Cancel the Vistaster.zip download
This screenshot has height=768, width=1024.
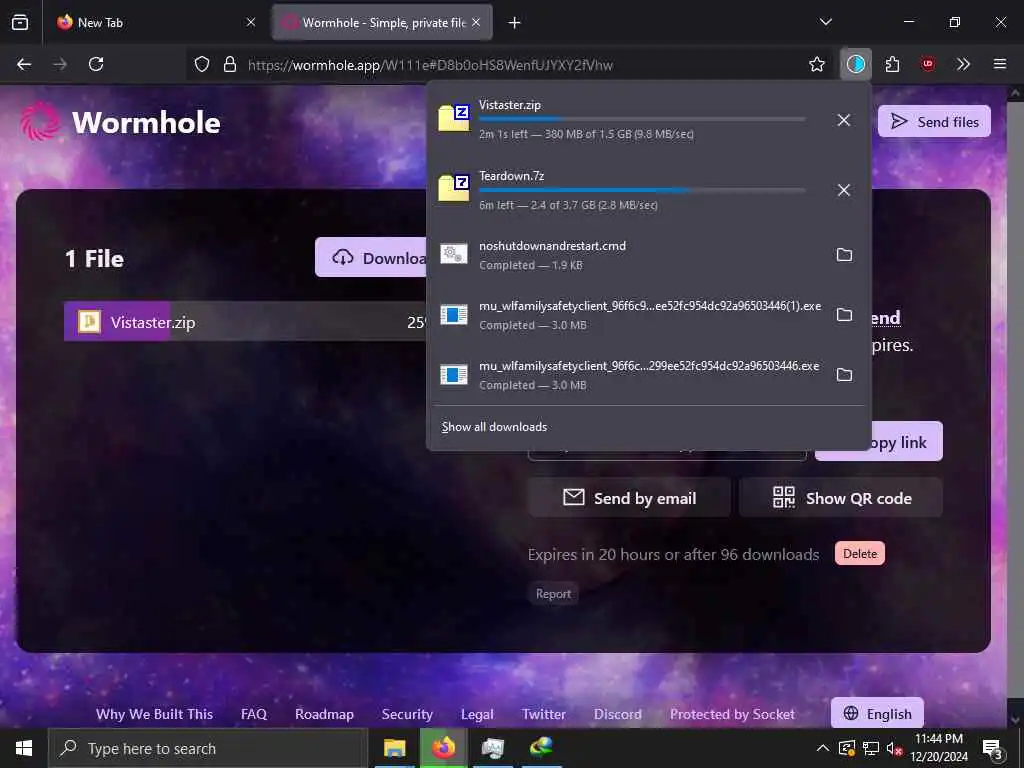click(844, 120)
